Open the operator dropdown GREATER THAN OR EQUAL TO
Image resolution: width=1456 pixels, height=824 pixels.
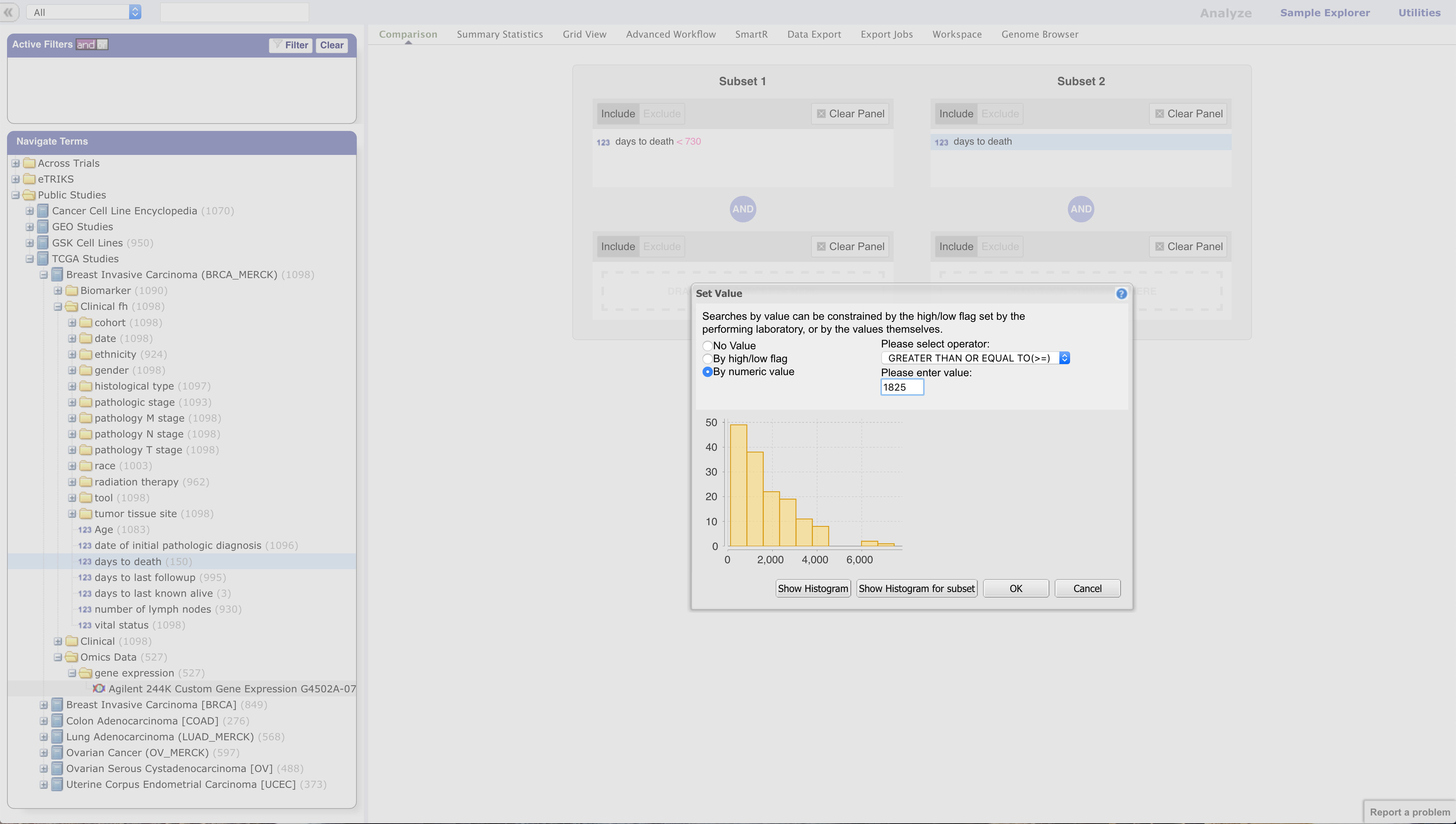[975, 358]
